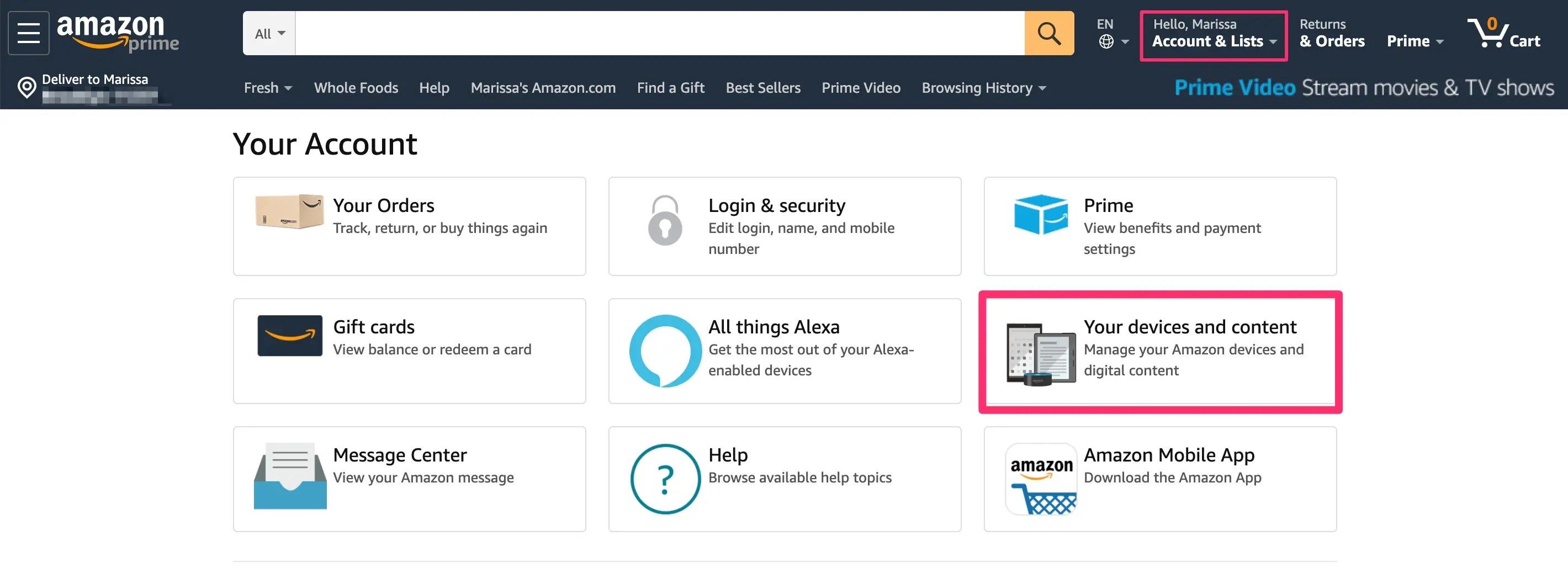
Task: Click the Amazon Prime logo
Action: click(x=118, y=33)
